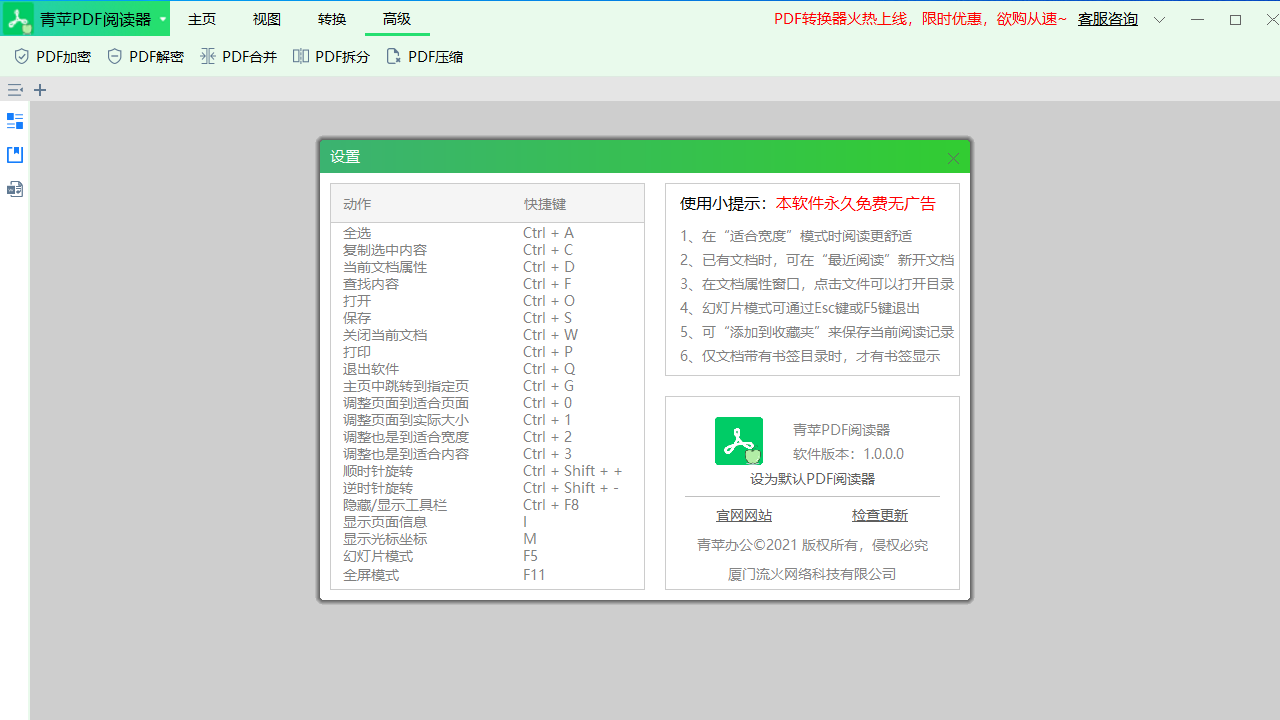Select the PDF加密 (encrypt) tool
Screen dimensions: 1280x720
pyautogui.click(x=51, y=56)
